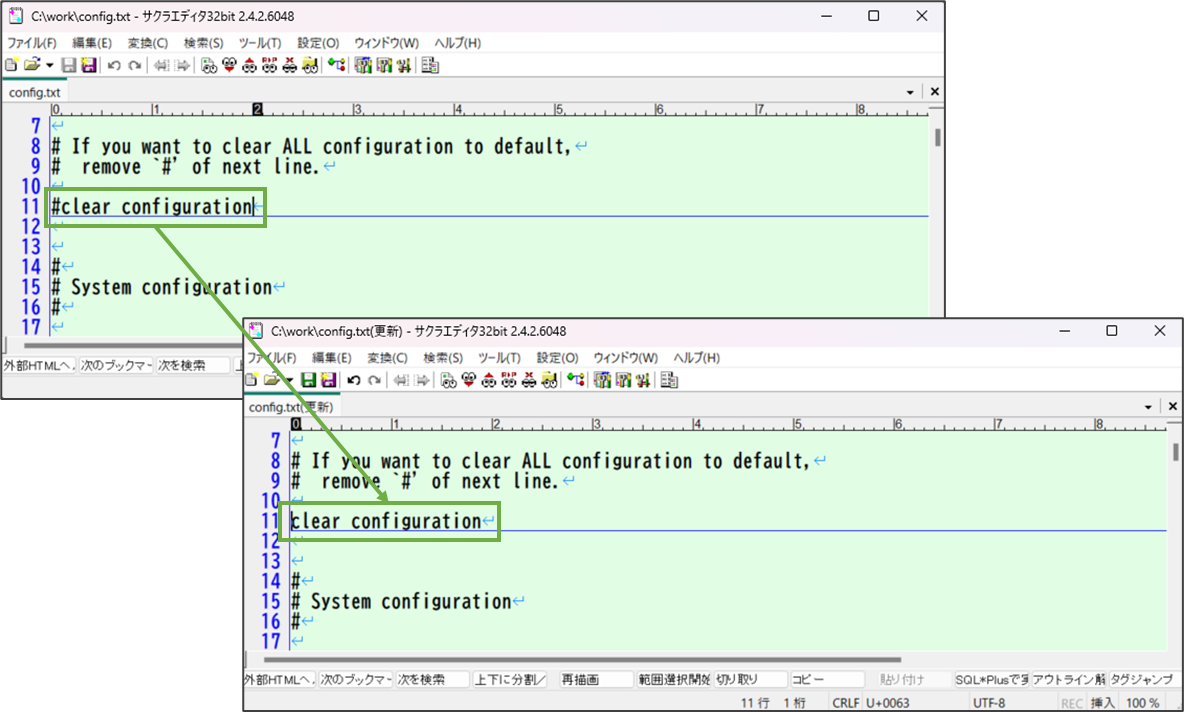The height and width of the screenshot is (712, 1184).
Task: Click Outline analysis icon in back window toolbar
Action: [337, 66]
